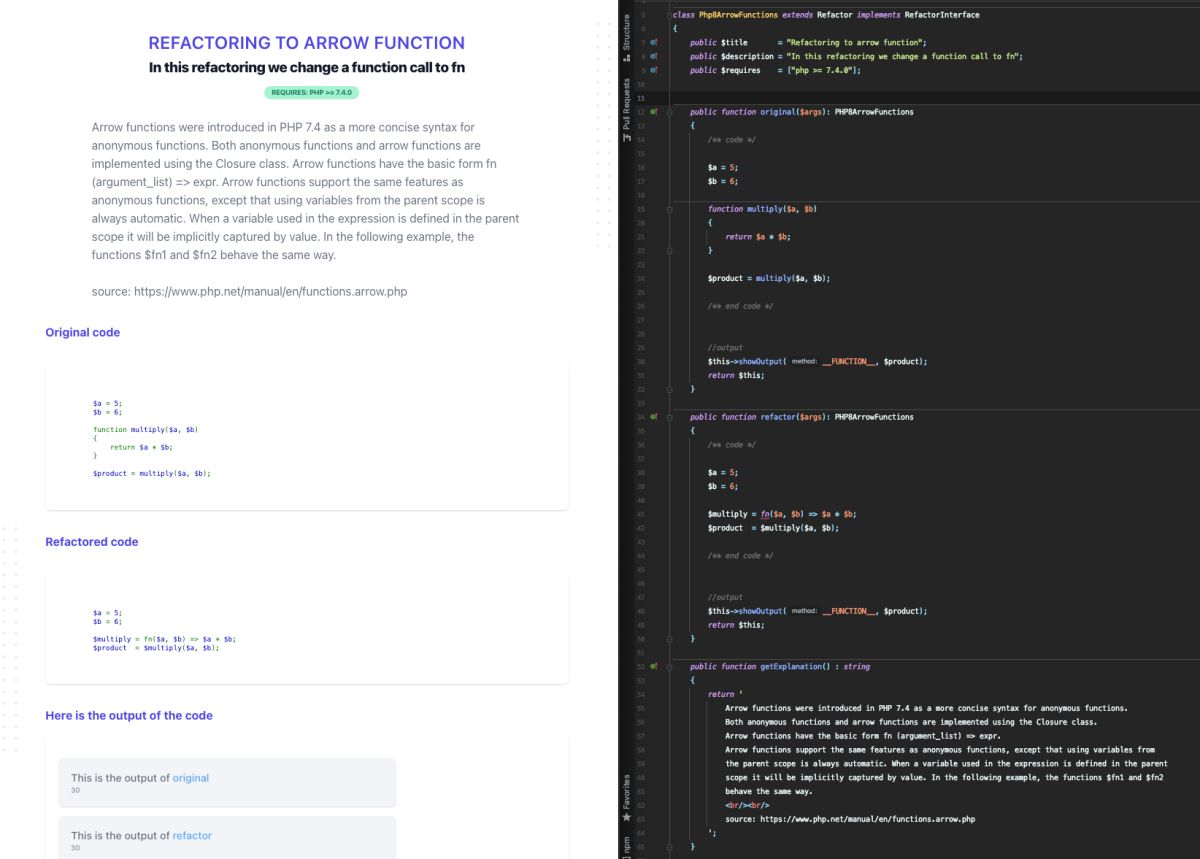The width and height of the screenshot is (1200, 859).
Task: Click the override gutter icon beside $description
Action: click(653, 57)
